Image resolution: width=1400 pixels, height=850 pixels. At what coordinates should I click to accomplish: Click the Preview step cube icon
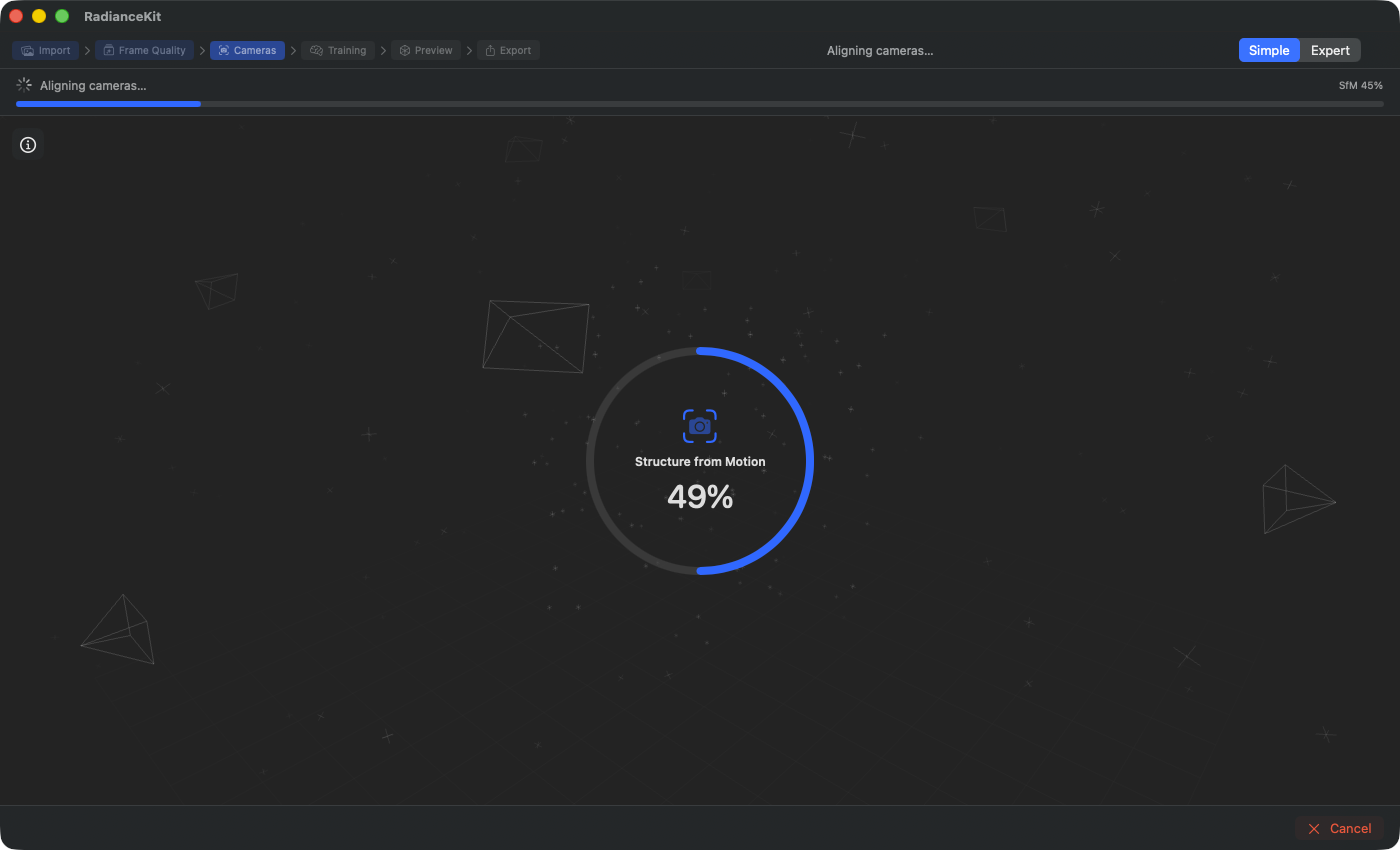[405, 50]
